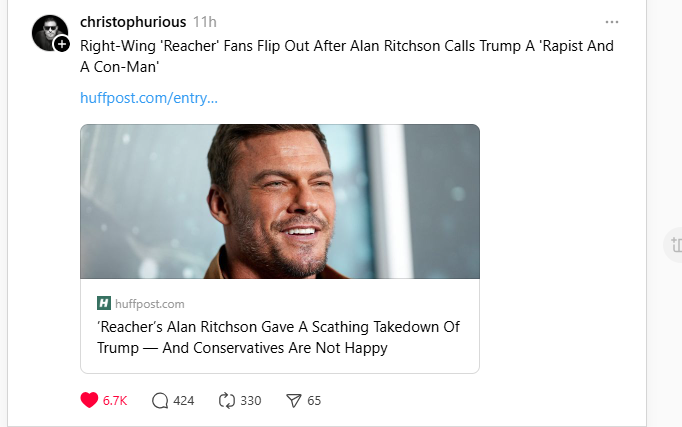Visit the christophurious username link
Viewport: 682px width, 427px height.
[x=132, y=22]
